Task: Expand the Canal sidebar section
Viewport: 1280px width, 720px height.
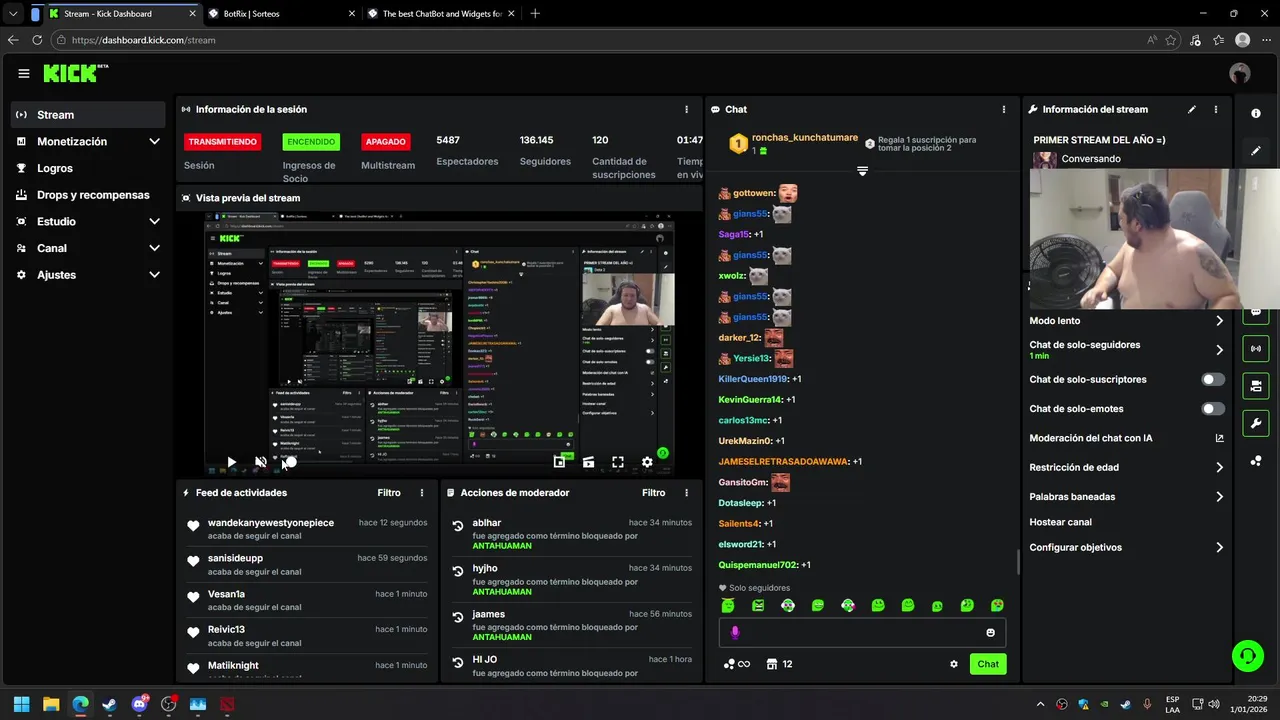Action: [88, 248]
